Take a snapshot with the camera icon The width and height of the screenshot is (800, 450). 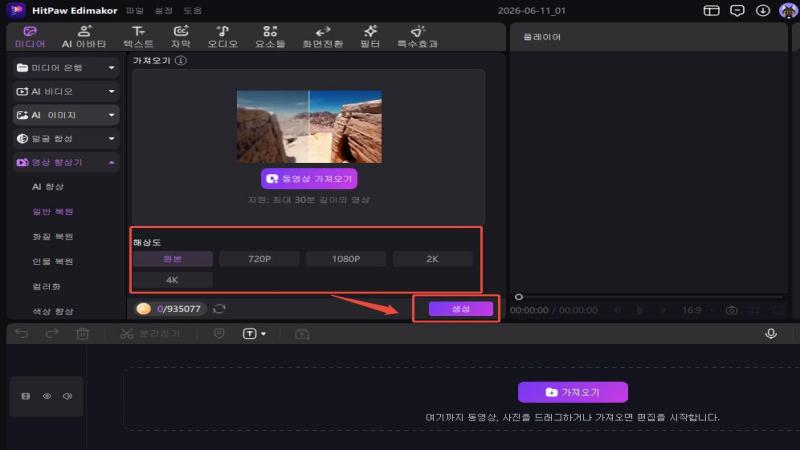pyautogui.click(x=731, y=310)
